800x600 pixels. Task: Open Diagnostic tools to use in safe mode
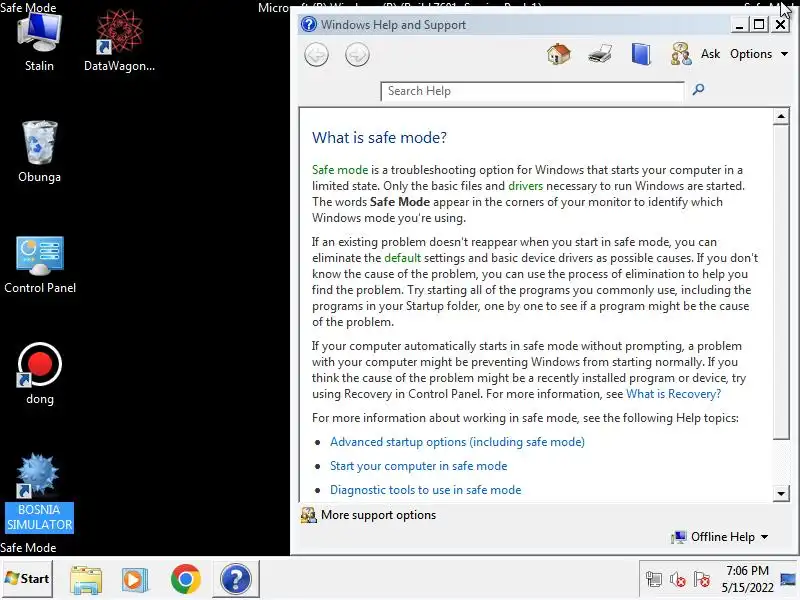[426, 490]
